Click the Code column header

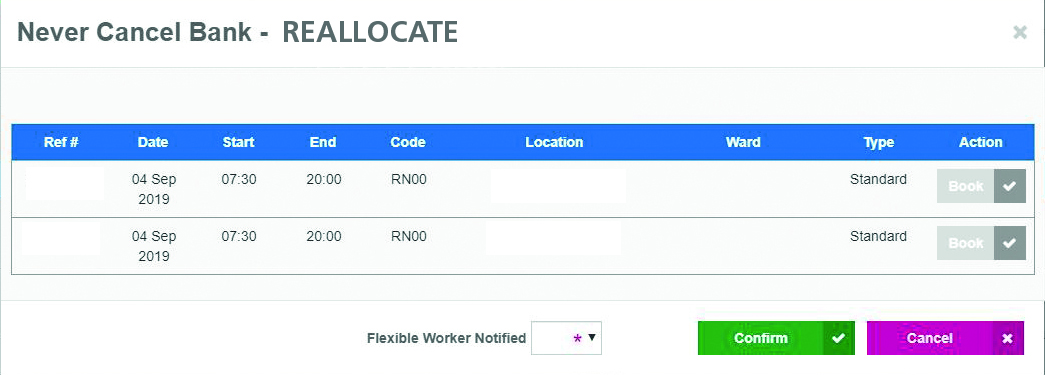click(x=408, y=142)
